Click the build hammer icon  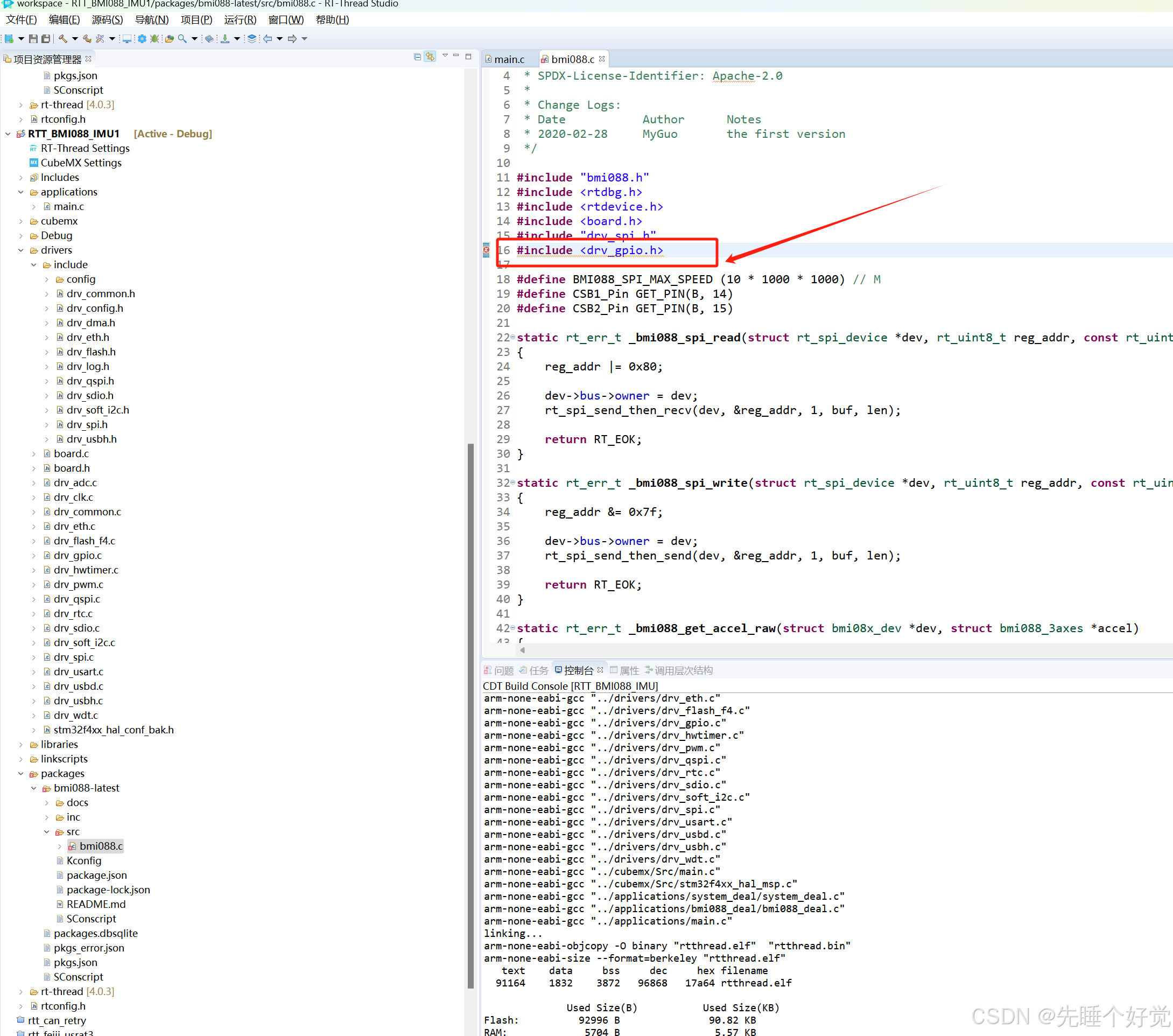[x=62, y=38]
